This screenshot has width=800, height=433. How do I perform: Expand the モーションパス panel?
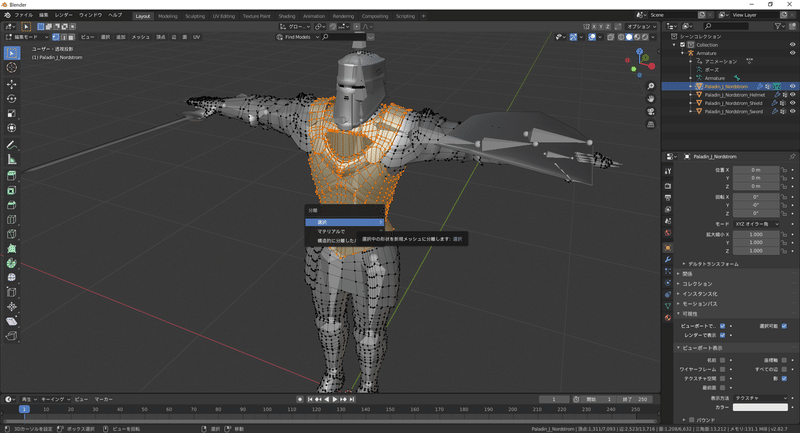(697, 303)
